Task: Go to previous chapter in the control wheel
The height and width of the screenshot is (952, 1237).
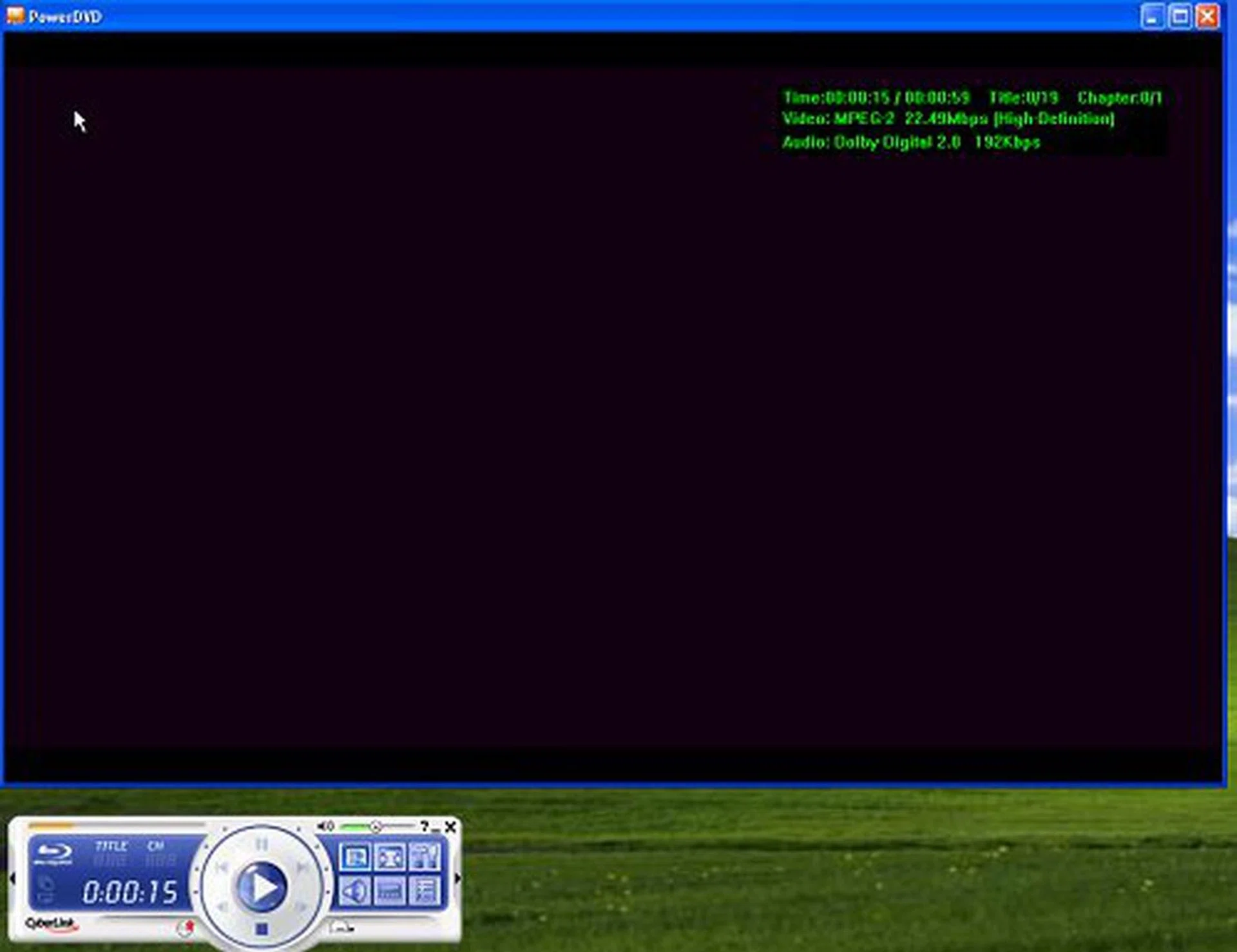Action: click(x=222, y=868)
